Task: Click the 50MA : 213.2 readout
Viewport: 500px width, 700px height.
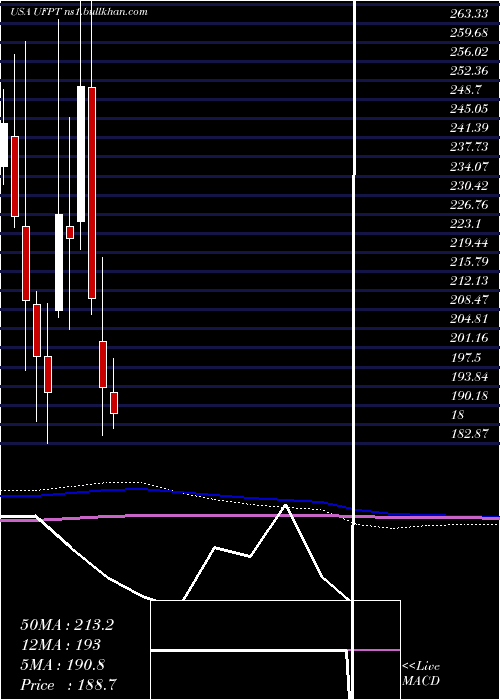Action: pyautogui.click(x=67, y=625)
